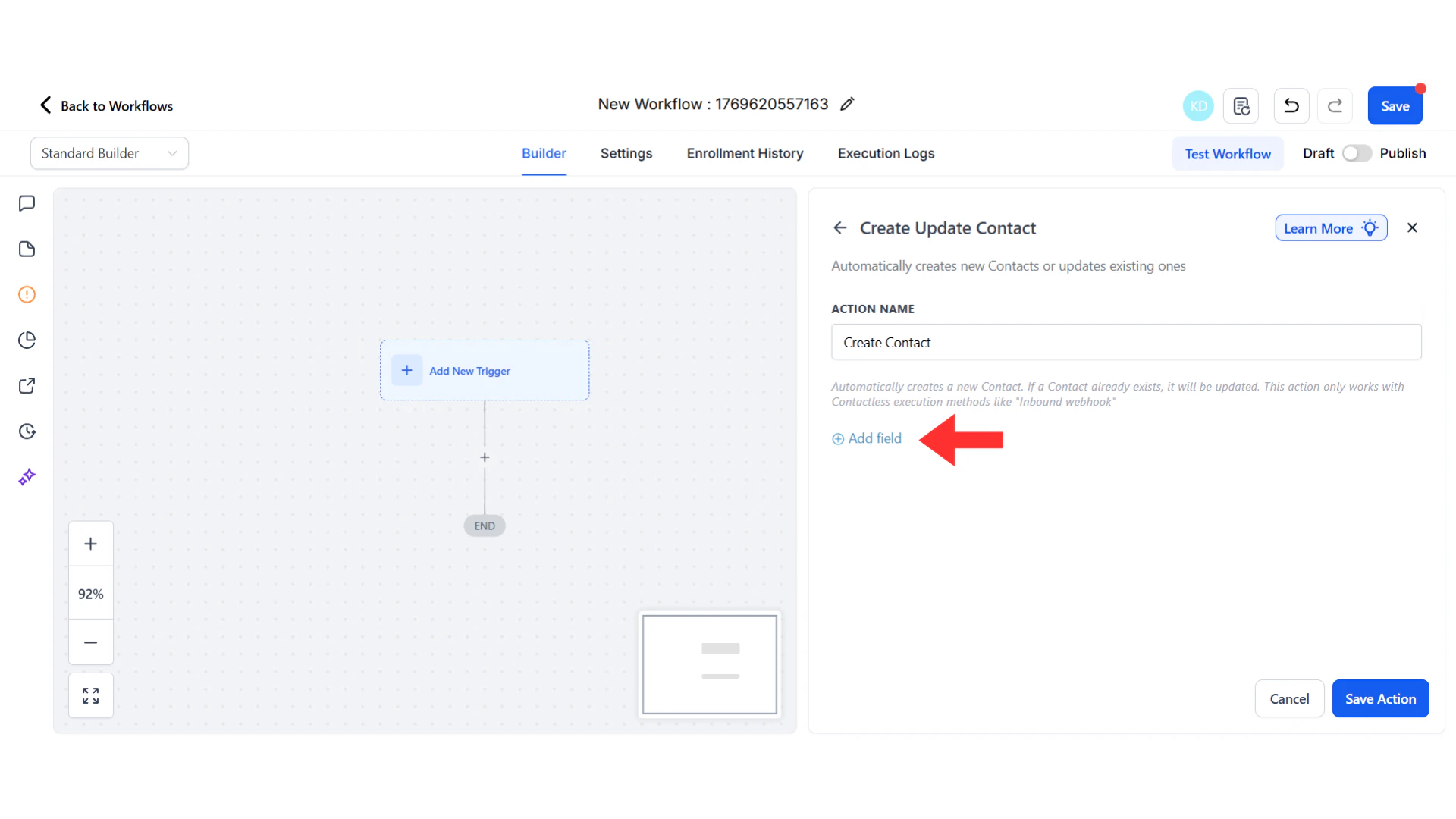Click the changelog icon beside the KD avatar

(1241, 105)
